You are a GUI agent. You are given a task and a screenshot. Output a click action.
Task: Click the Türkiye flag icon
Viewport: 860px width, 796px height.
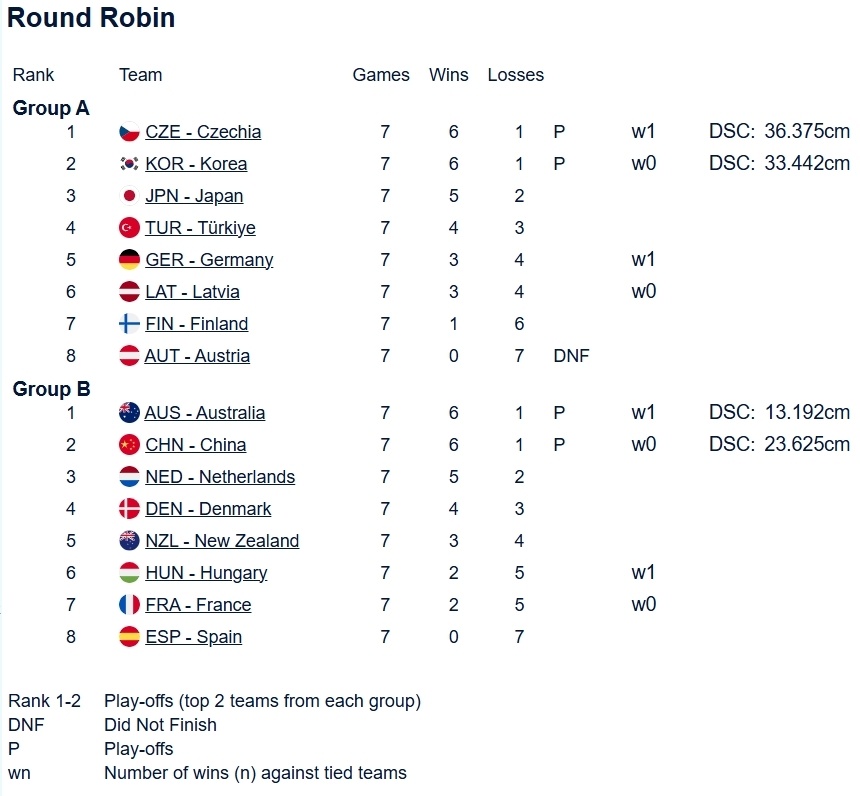click(x=129, y=228)
